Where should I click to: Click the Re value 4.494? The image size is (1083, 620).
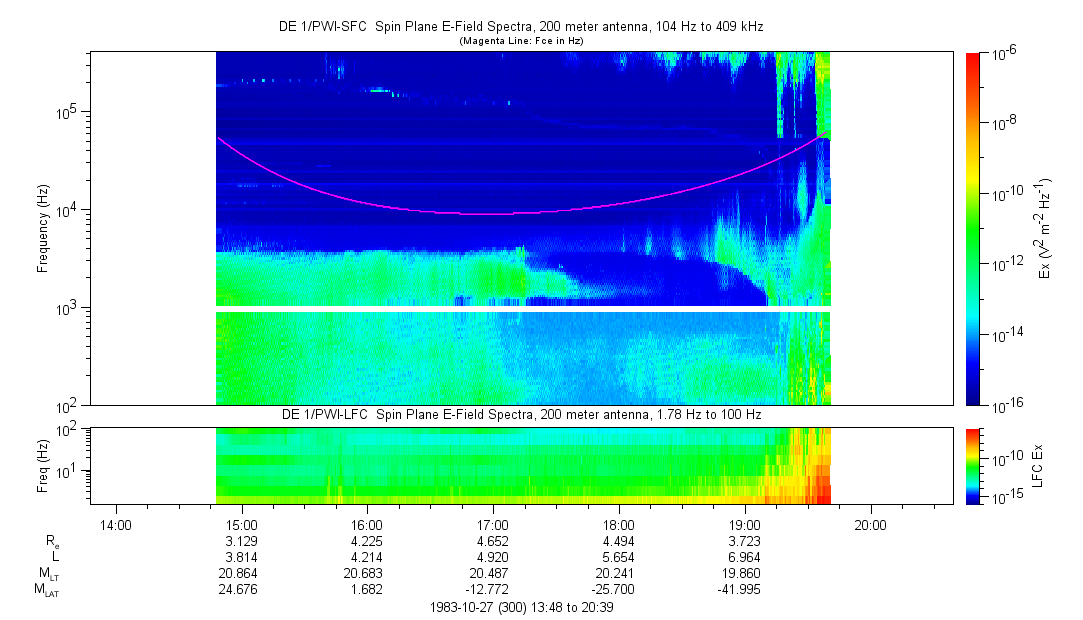click(x=618, y=541)
